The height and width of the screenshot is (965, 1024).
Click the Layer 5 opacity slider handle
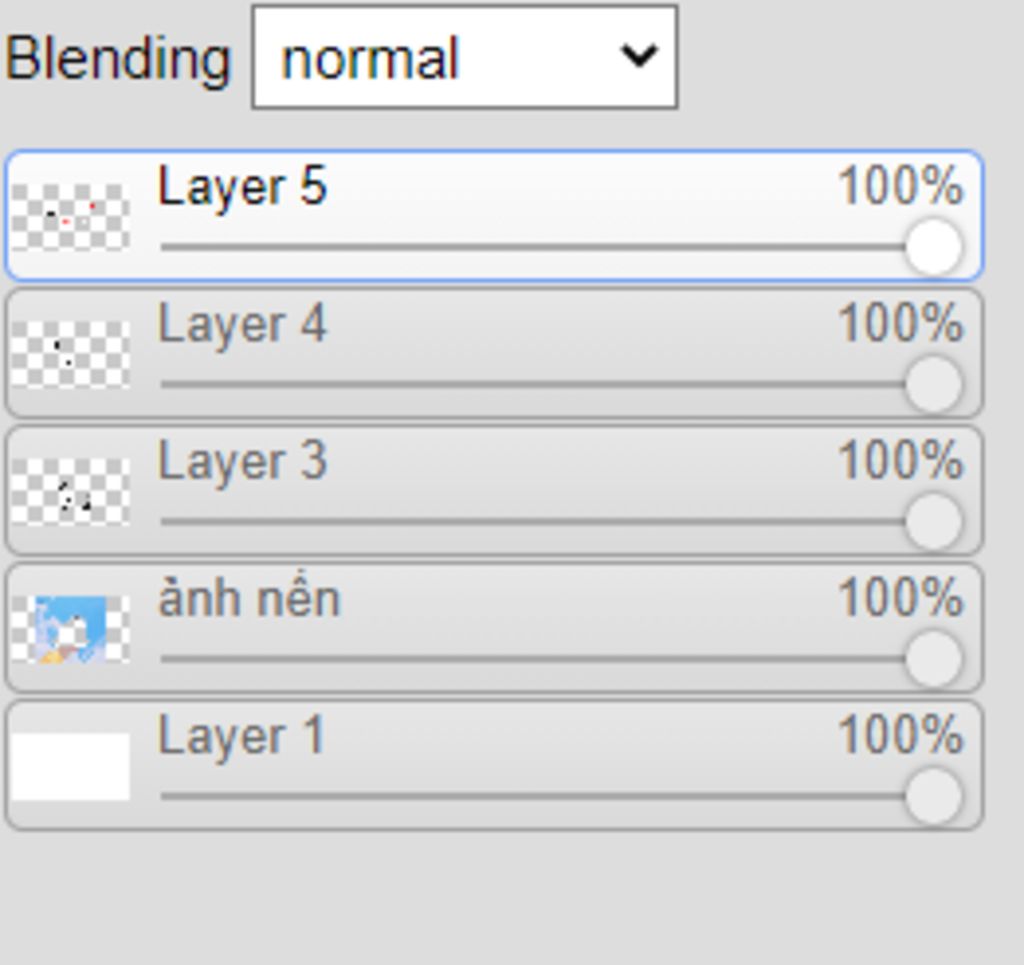point(933,247)
